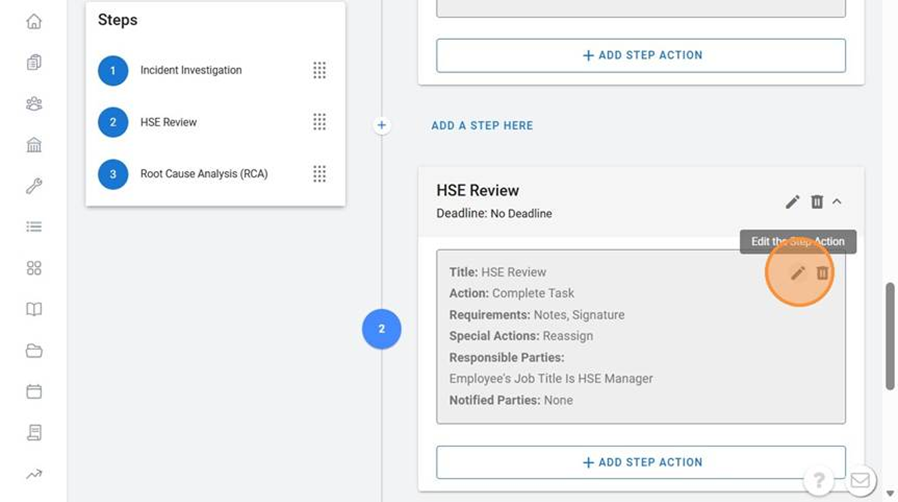Image resolution: width=898 pixels, height=502 pixels.
Task: Collapse the HSE Review step card
Action: [837, 202]
